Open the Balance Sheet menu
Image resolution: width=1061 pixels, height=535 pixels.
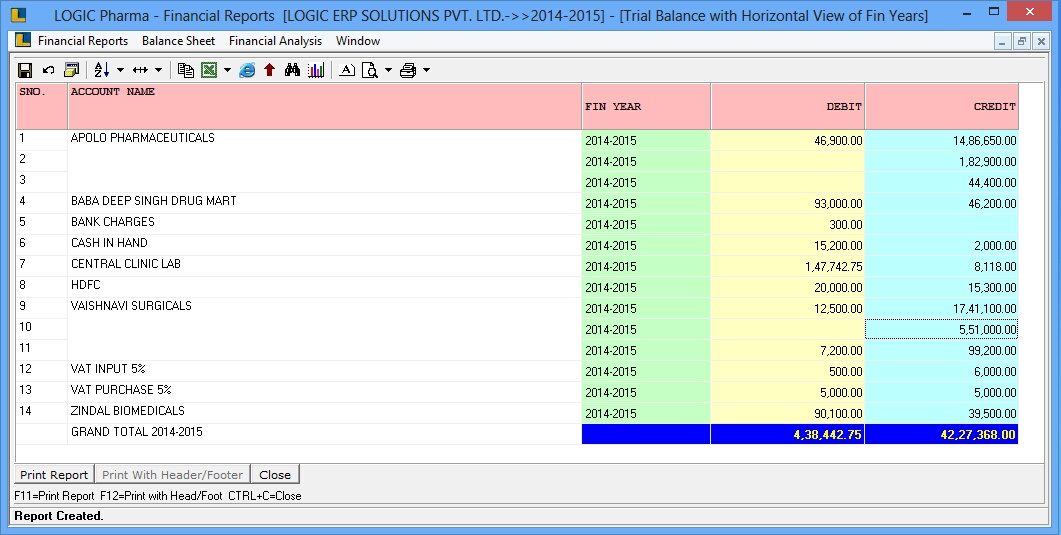pos(179,41)
